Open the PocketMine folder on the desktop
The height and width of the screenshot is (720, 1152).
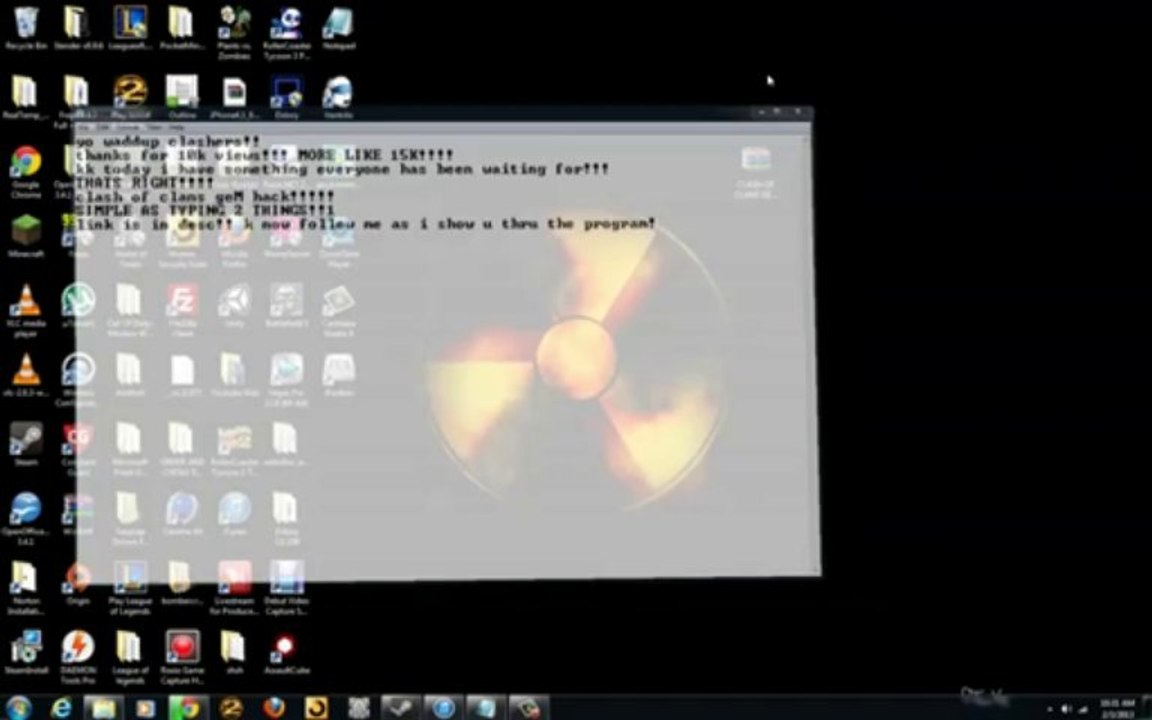181,28
